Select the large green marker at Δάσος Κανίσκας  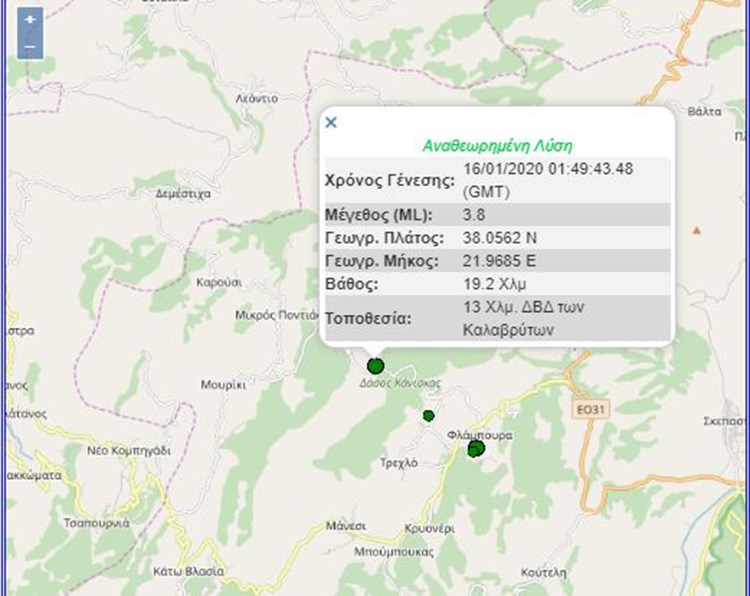click(376, 365)
